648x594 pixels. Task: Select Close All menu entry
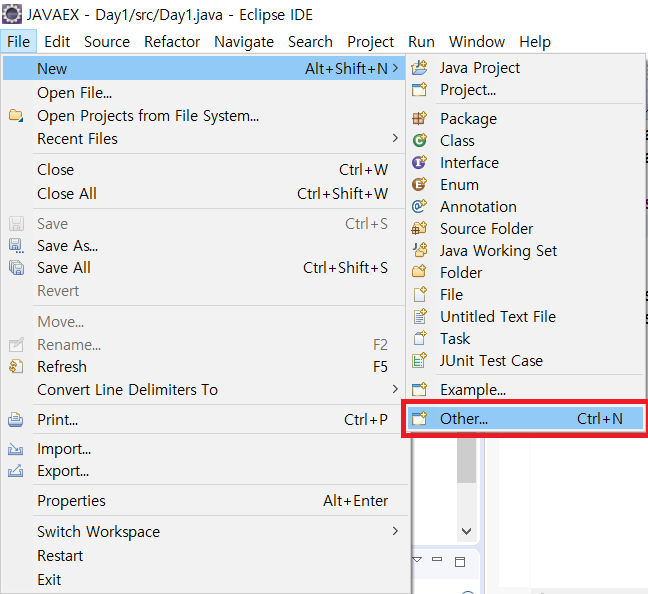point(204,193)
